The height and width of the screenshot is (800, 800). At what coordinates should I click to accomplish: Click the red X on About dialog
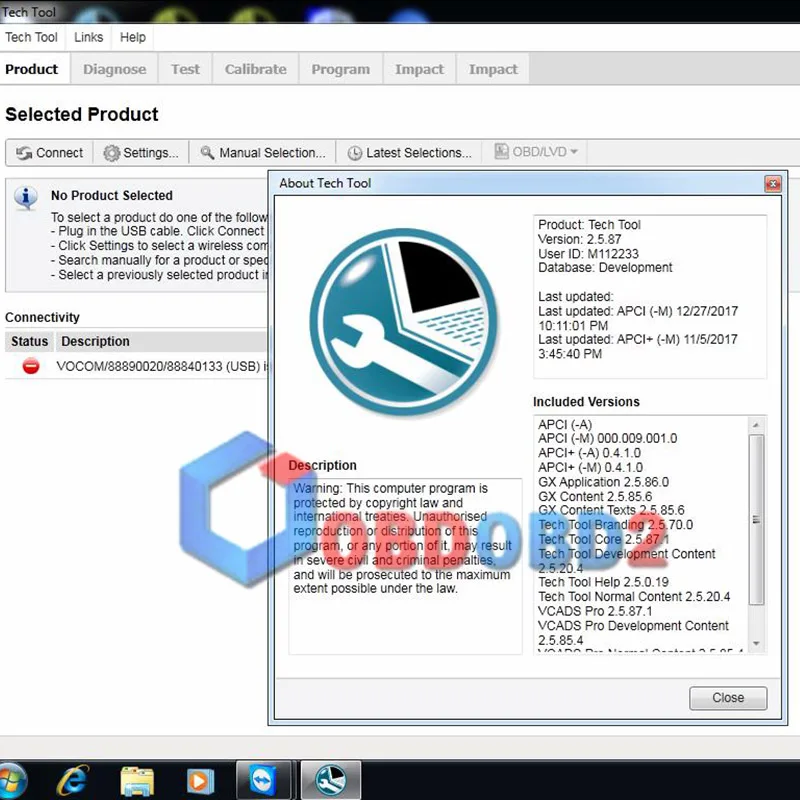772,183
